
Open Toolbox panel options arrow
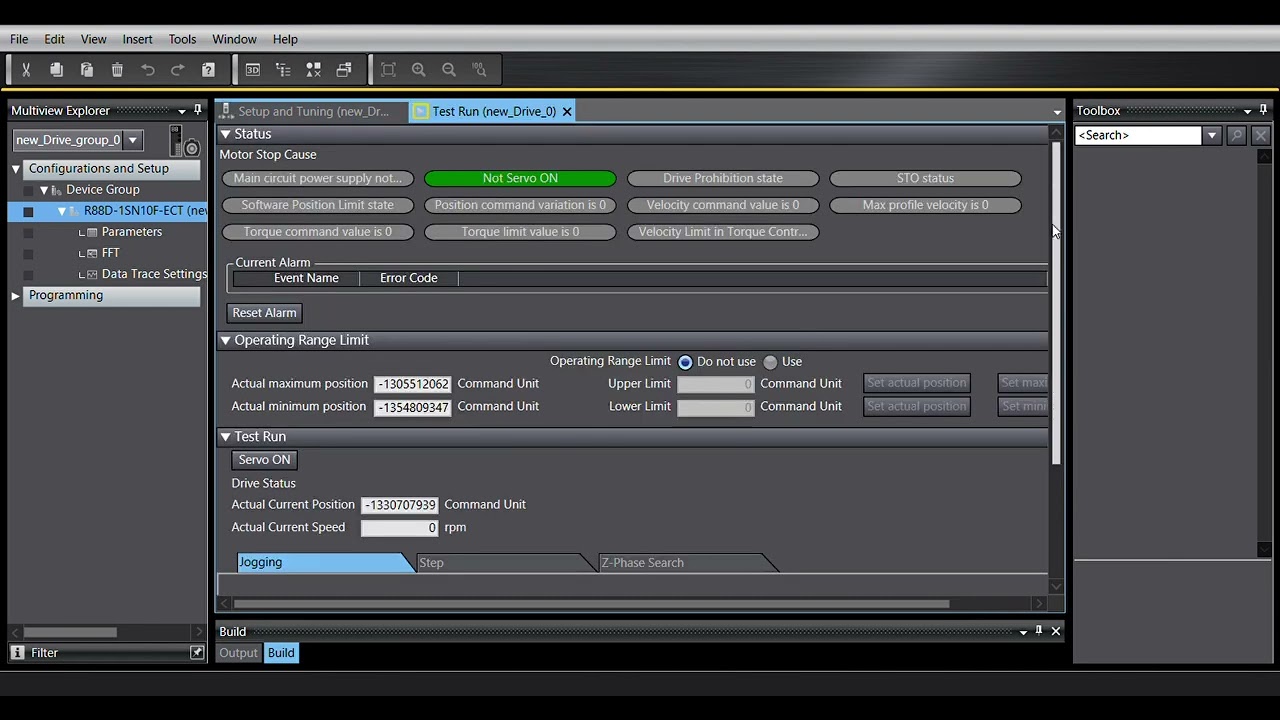pos(1248,111)
